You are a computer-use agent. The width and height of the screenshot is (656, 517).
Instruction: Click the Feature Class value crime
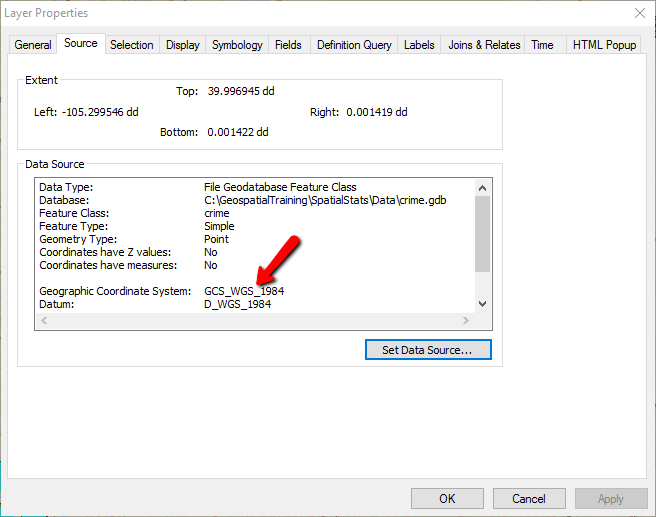click(x=216, y=213)
